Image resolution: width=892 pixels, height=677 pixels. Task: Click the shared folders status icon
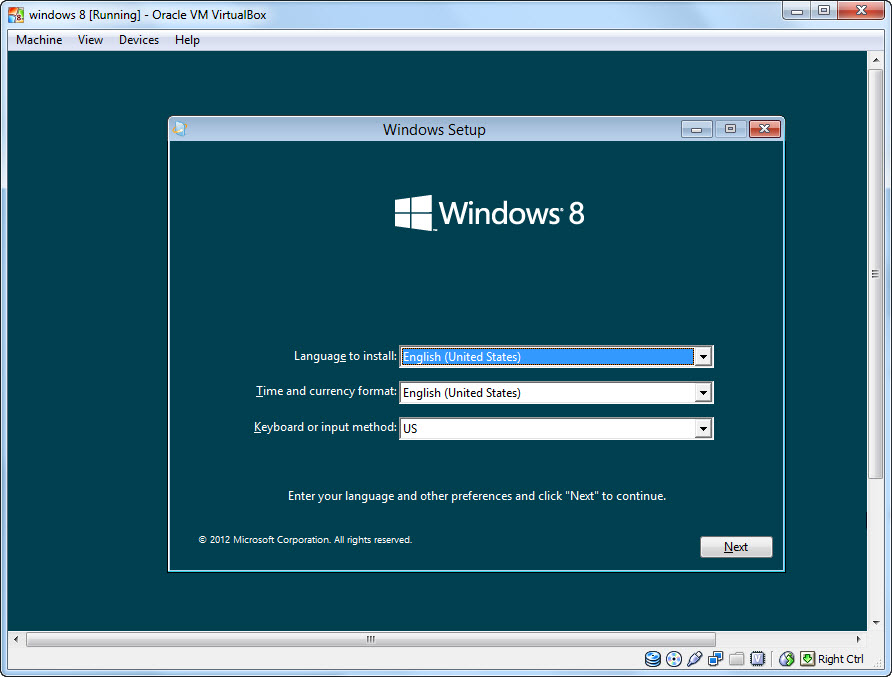[737, 659]
